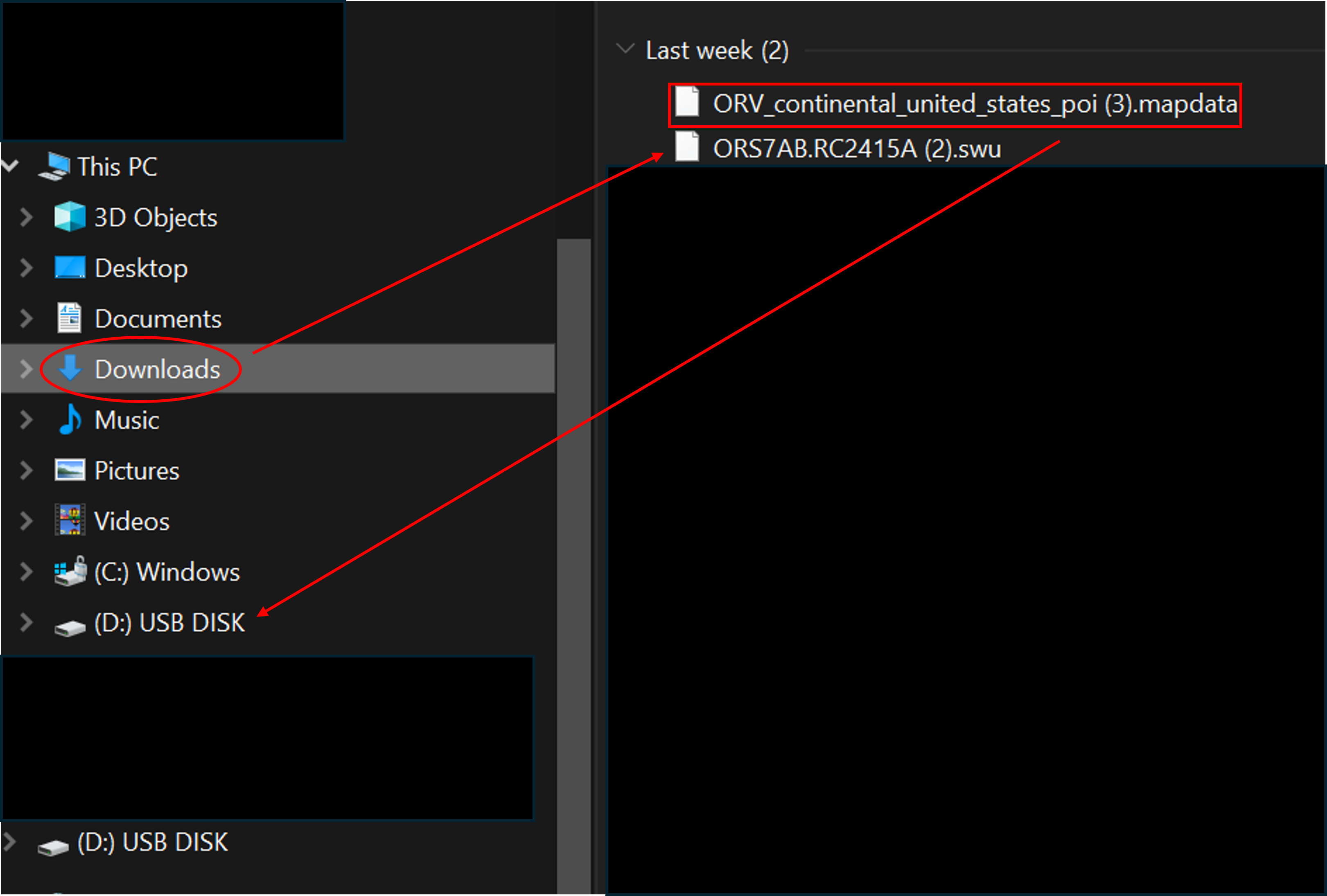This screenshot has height=896, width=1327.
Task: Click the Downloads blue arrow icon
Action: (x=70, y=368)
